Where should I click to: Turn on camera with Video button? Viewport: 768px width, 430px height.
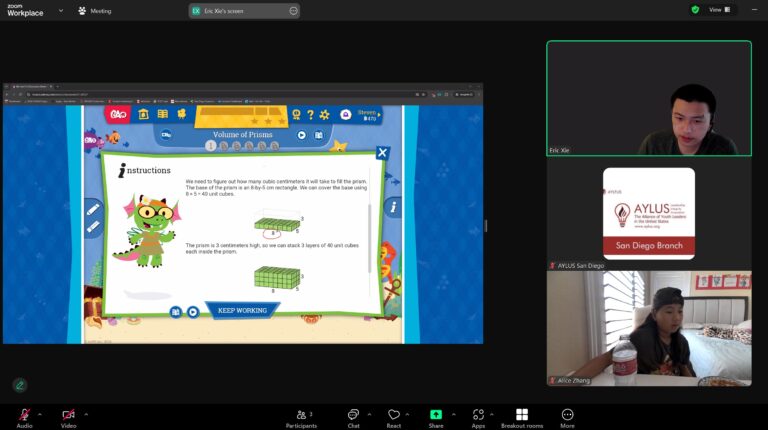(x=69, y=418)
